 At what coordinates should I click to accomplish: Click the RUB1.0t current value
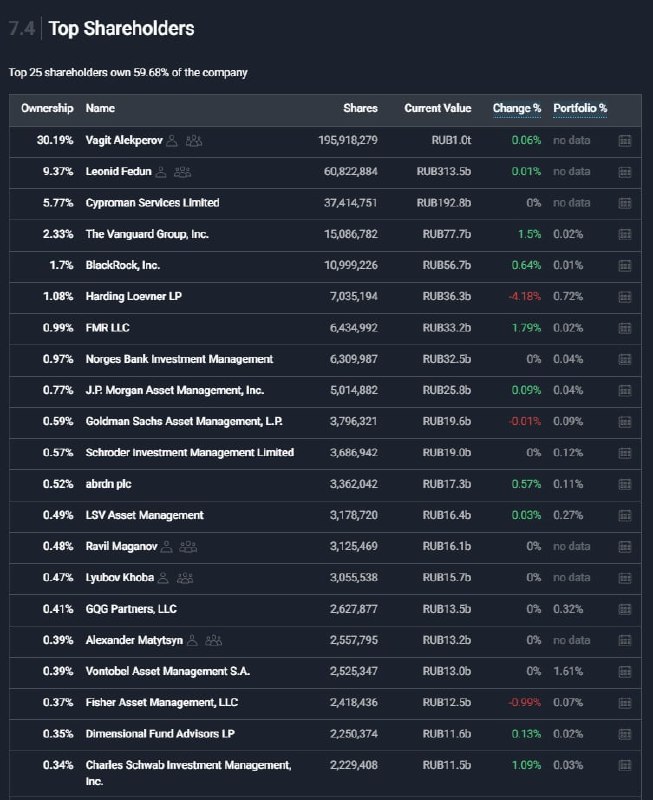tap(451, 140)
